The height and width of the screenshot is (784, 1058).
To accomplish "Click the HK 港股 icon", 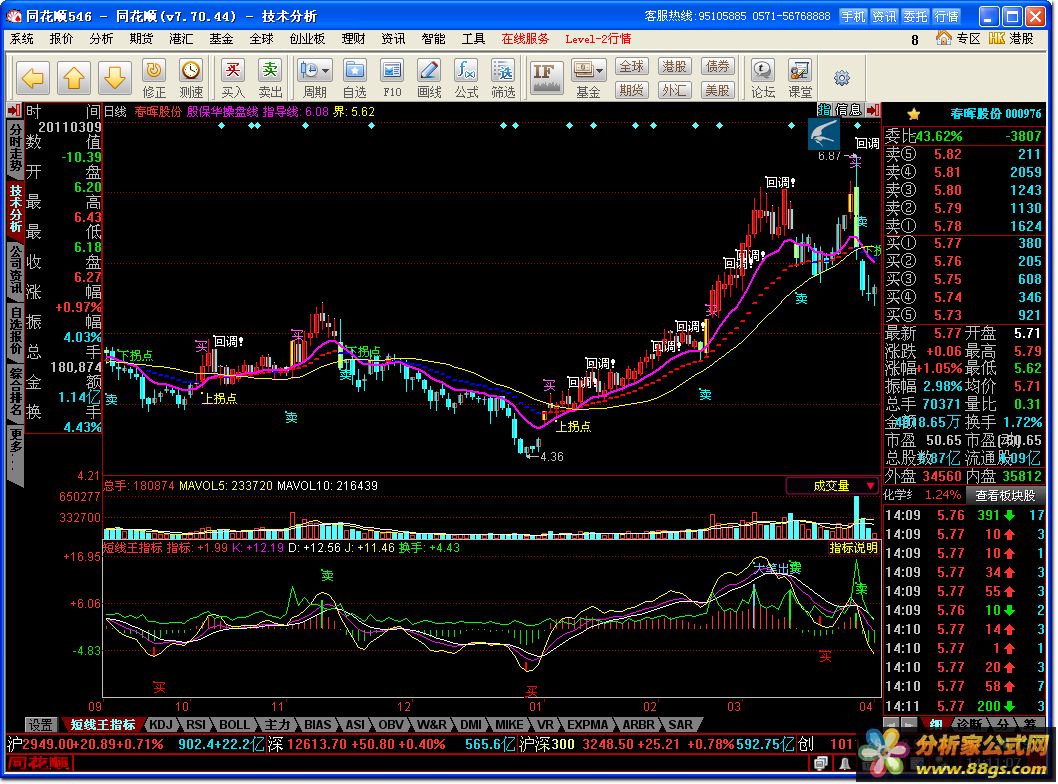I will click(x=1011, y=39).
